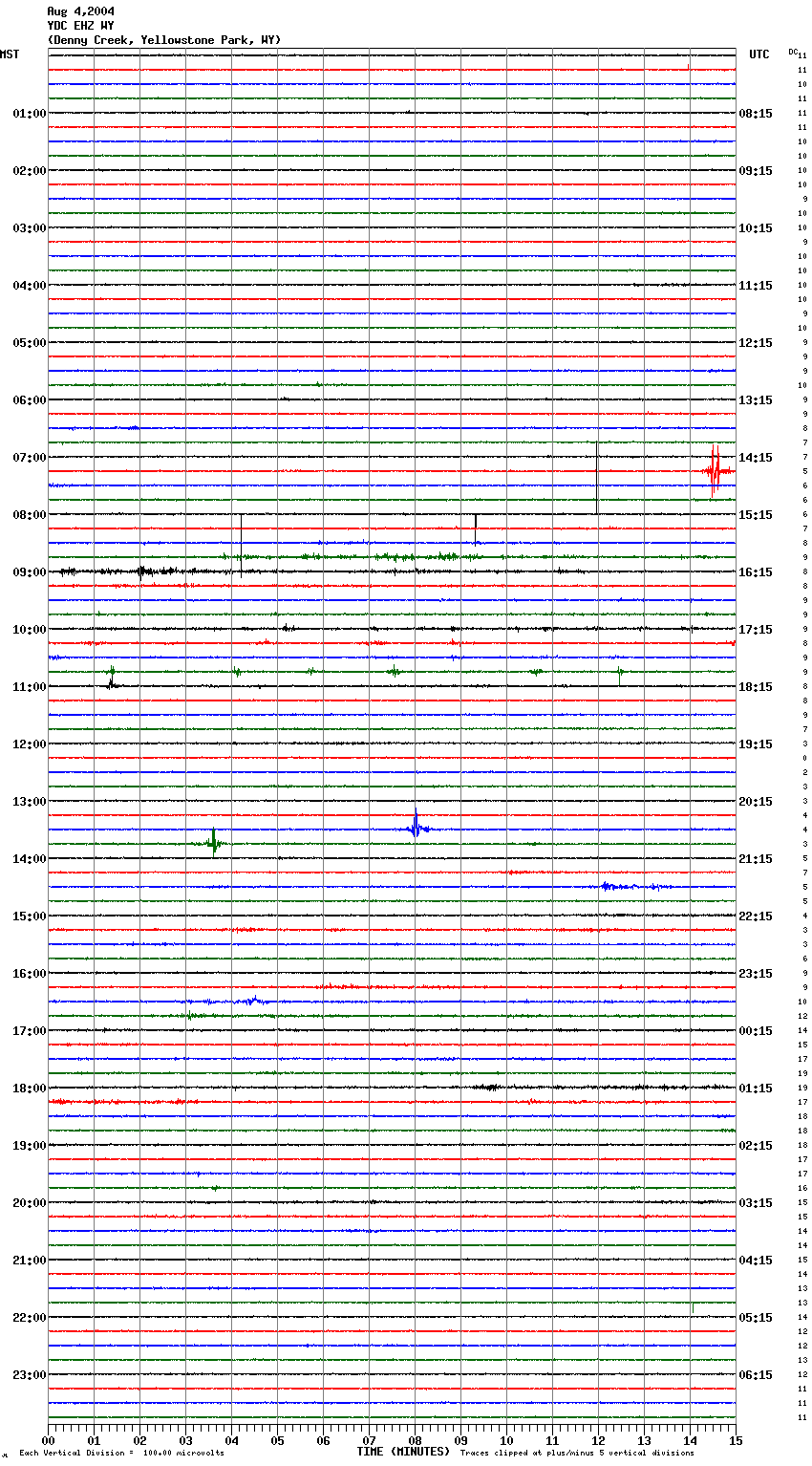Select the station code "YDC EHZ WY"
Screen dimensions: 812x1466
80,26
